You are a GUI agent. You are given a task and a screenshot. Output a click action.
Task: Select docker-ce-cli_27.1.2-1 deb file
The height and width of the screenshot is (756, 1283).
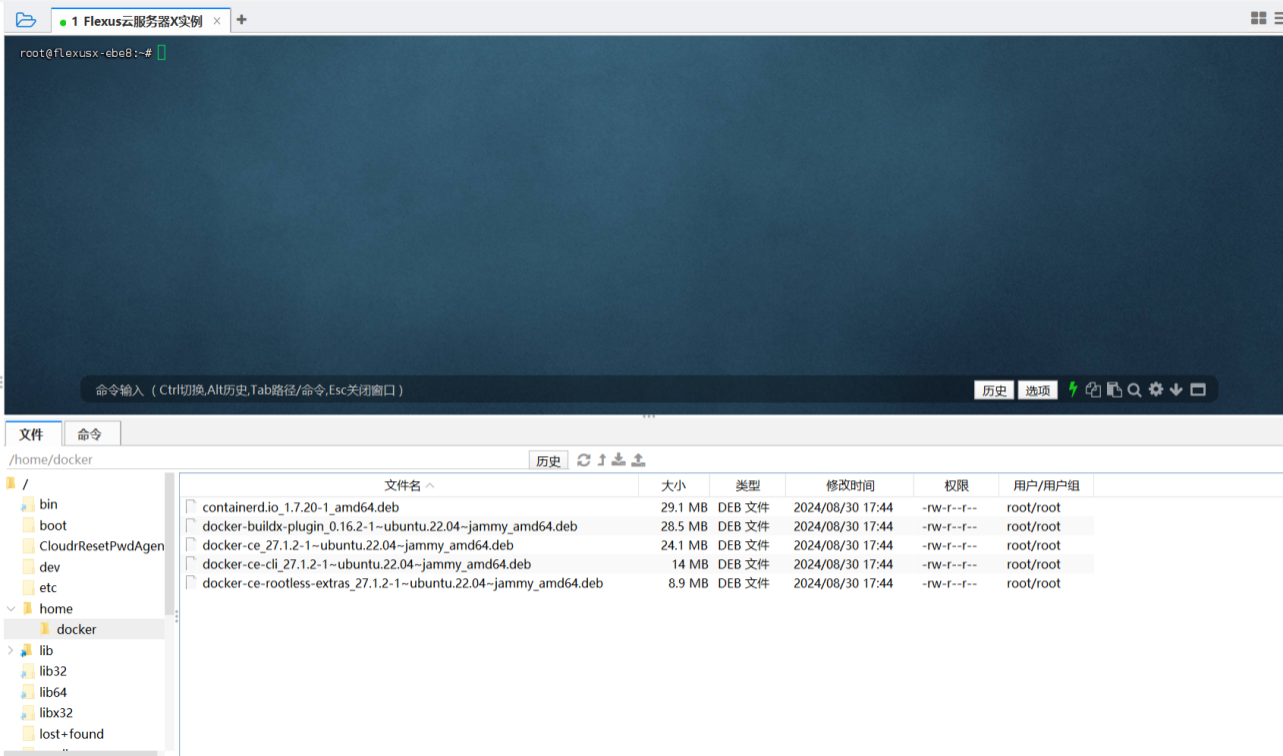366,564
